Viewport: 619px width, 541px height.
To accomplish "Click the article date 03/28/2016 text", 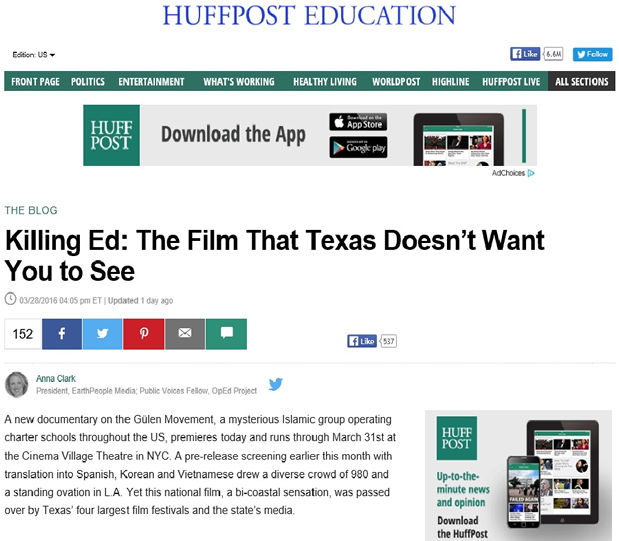I will (x=60, y=301).
